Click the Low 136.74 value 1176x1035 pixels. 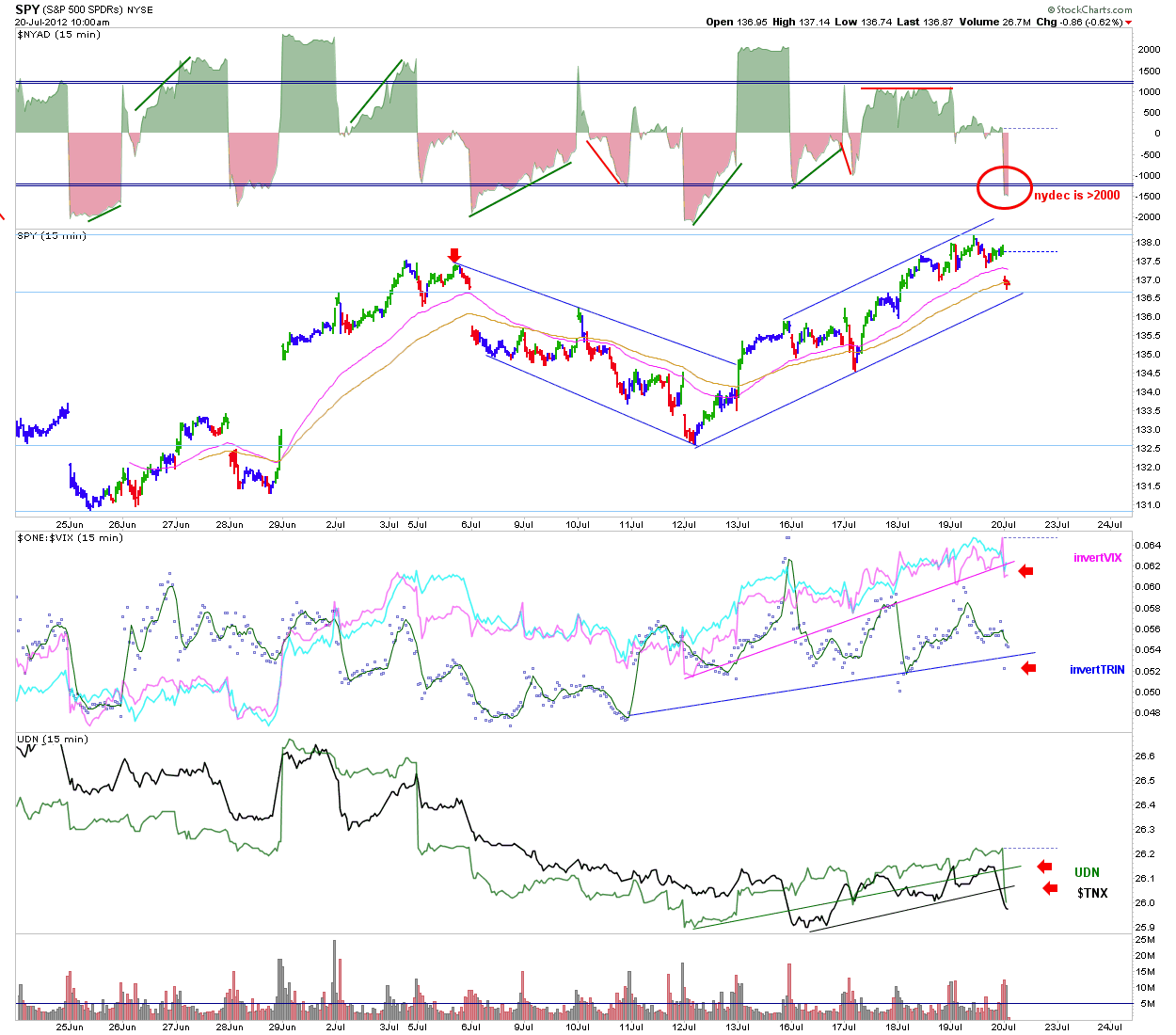[864, 22]
